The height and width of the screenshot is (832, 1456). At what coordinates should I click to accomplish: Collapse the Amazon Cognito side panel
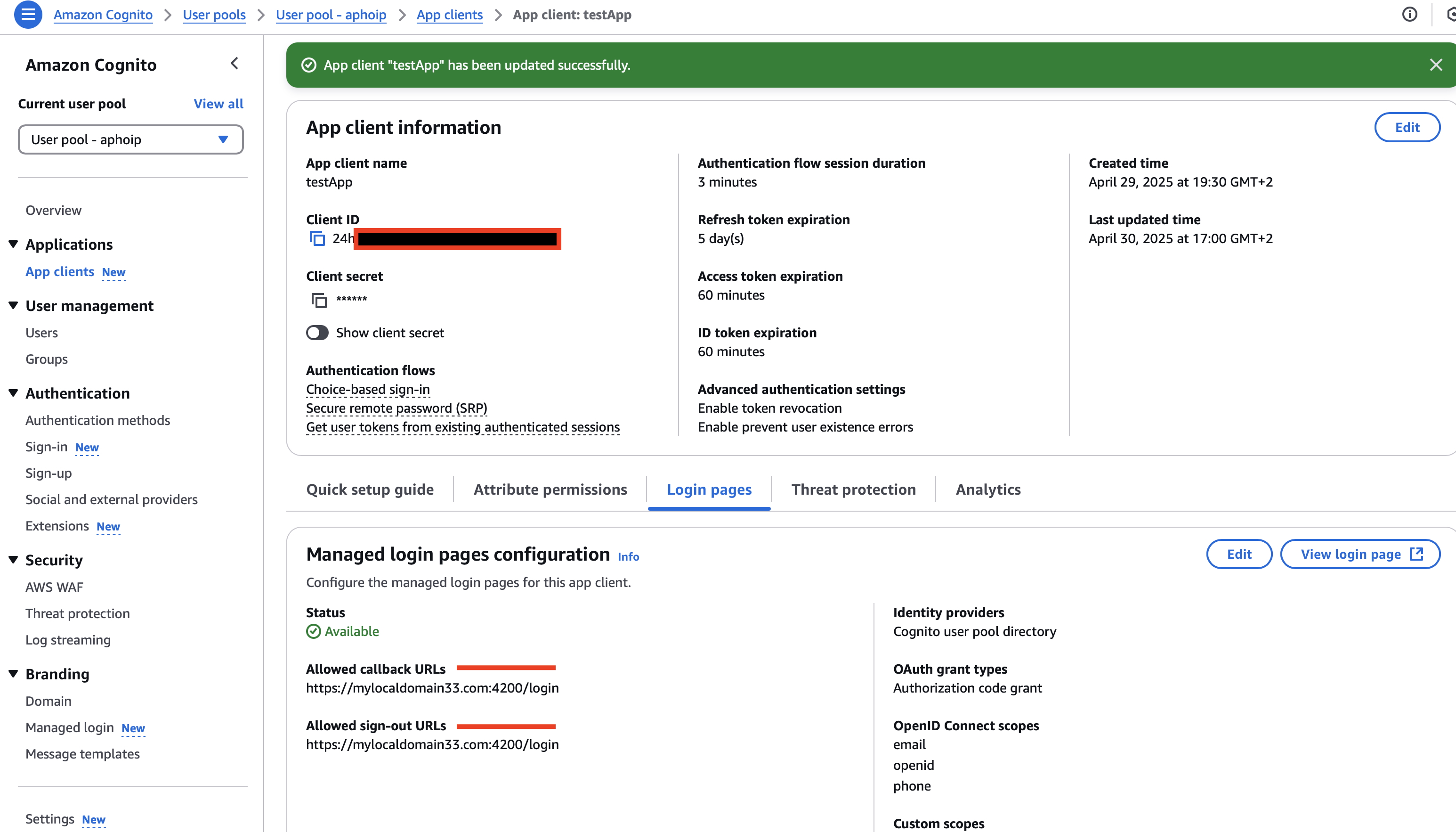[234, 64]
